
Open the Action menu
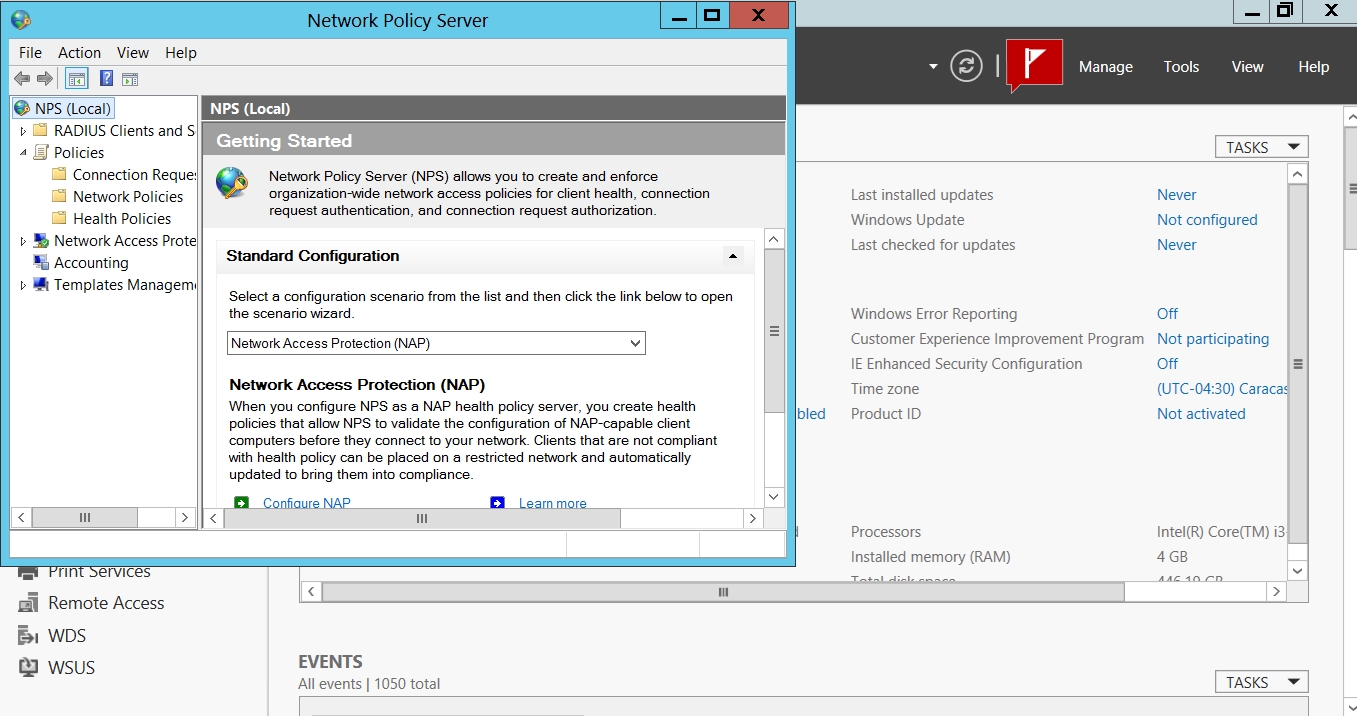[79, 53]
